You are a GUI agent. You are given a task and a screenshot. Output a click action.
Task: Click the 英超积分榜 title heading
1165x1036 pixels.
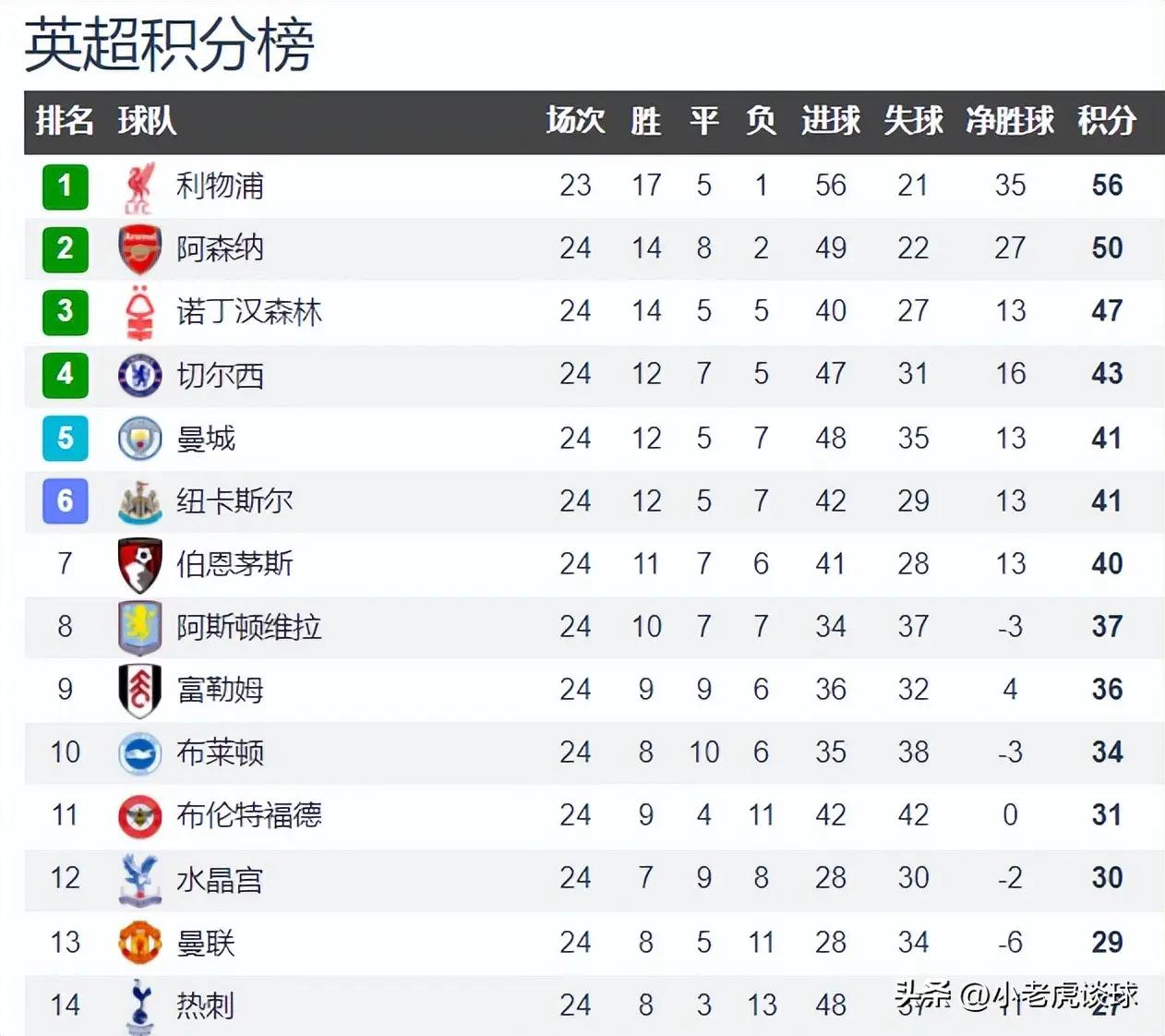pos(169,44)
